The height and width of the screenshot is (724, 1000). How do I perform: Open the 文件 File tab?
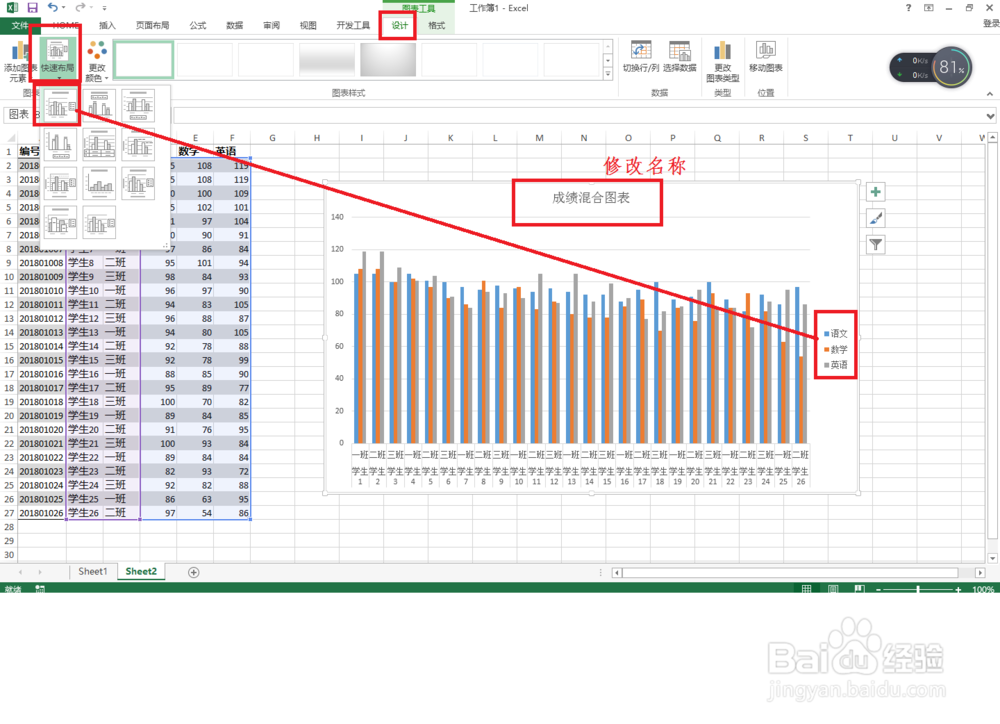[x=20, y=26]
